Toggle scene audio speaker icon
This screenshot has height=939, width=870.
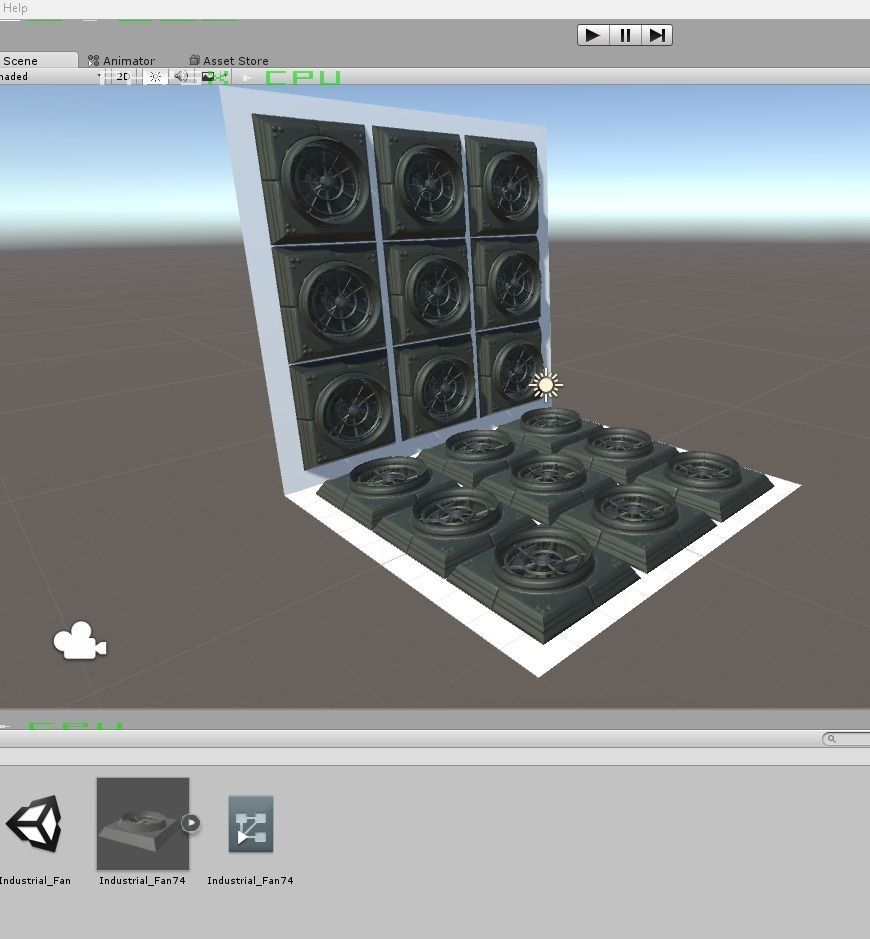pos(181,77)
